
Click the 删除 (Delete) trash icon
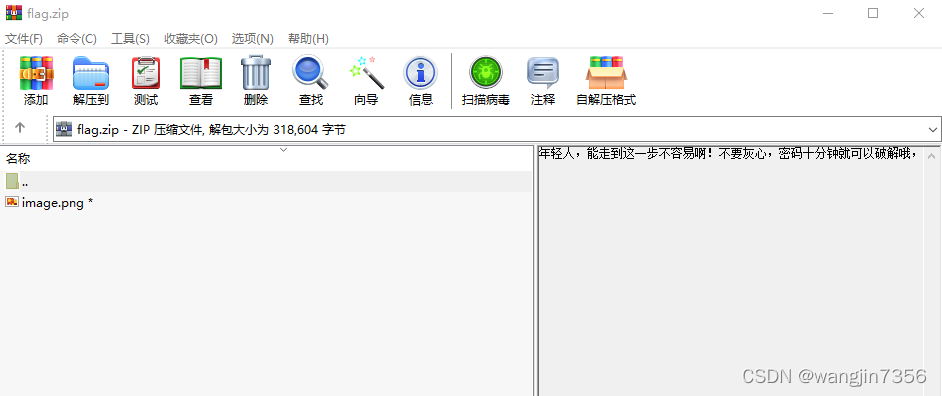tap(256, 73)
